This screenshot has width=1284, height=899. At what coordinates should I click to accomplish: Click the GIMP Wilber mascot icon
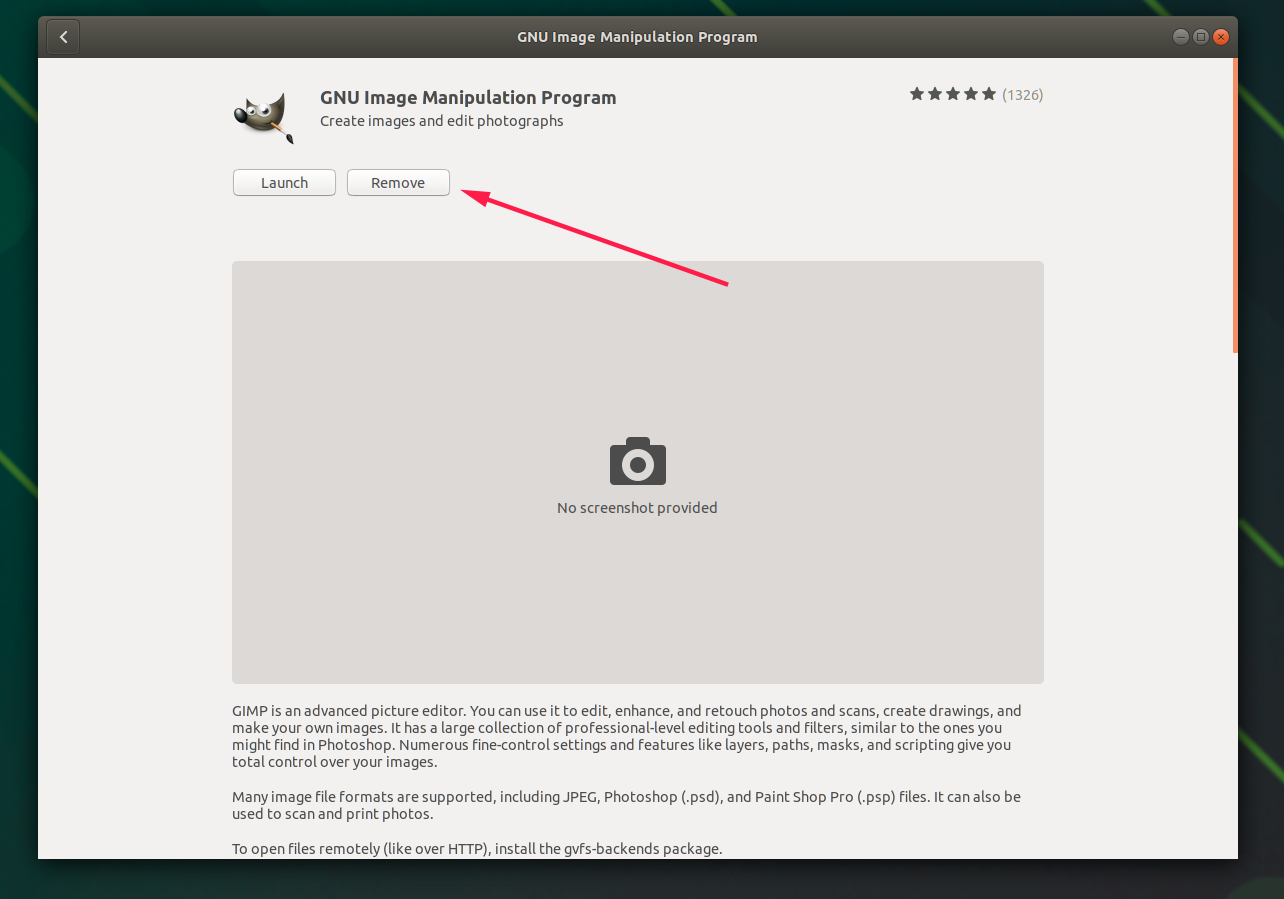[x=263, y=118]
